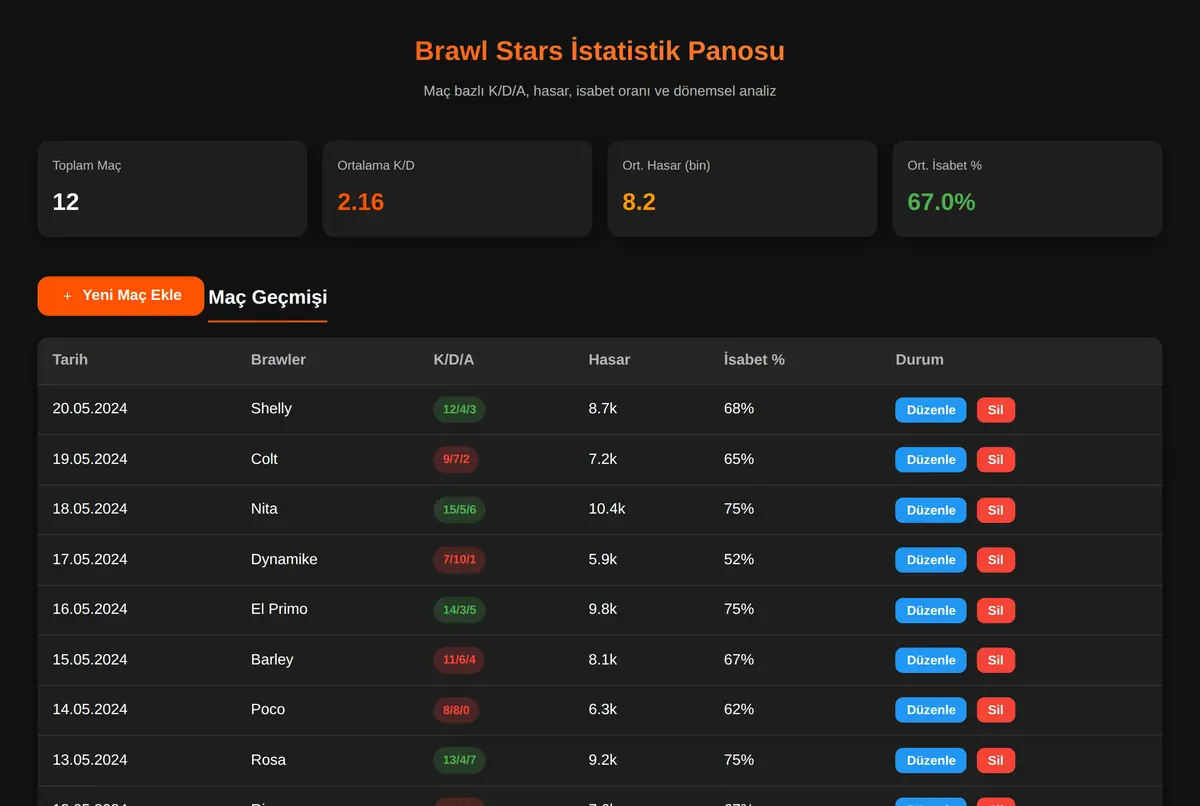The width and height of the screenshot is (1200, 806).
Task: Click the 68% accuracy value
Action: click(739, 409)
